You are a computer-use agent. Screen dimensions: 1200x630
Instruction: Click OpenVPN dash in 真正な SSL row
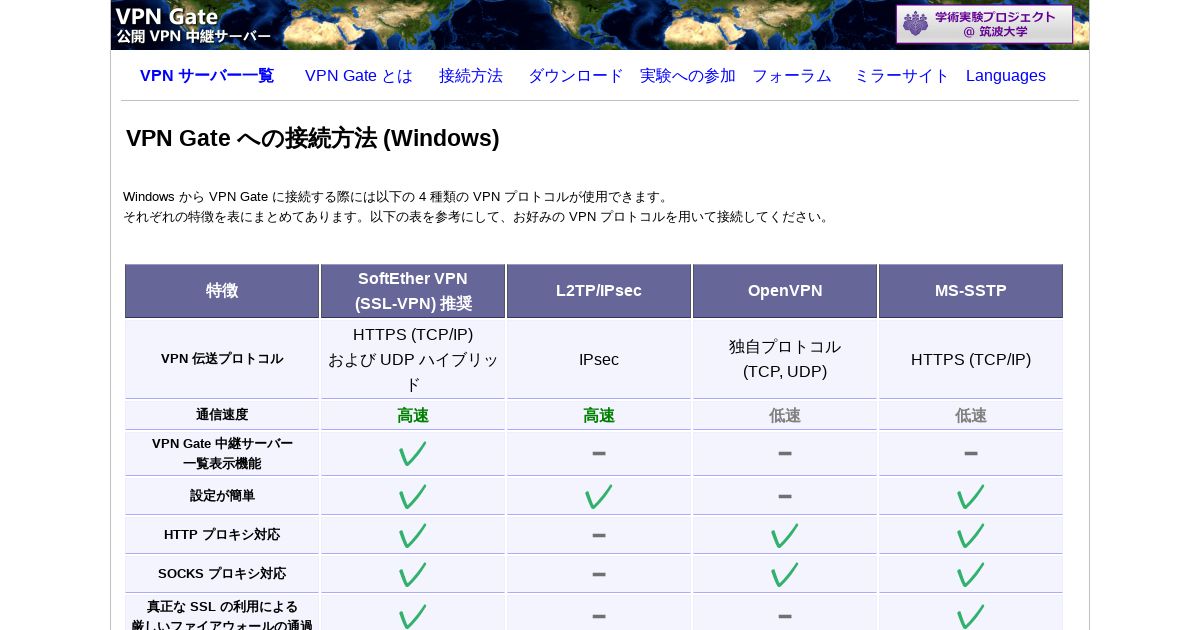(785, 616)
